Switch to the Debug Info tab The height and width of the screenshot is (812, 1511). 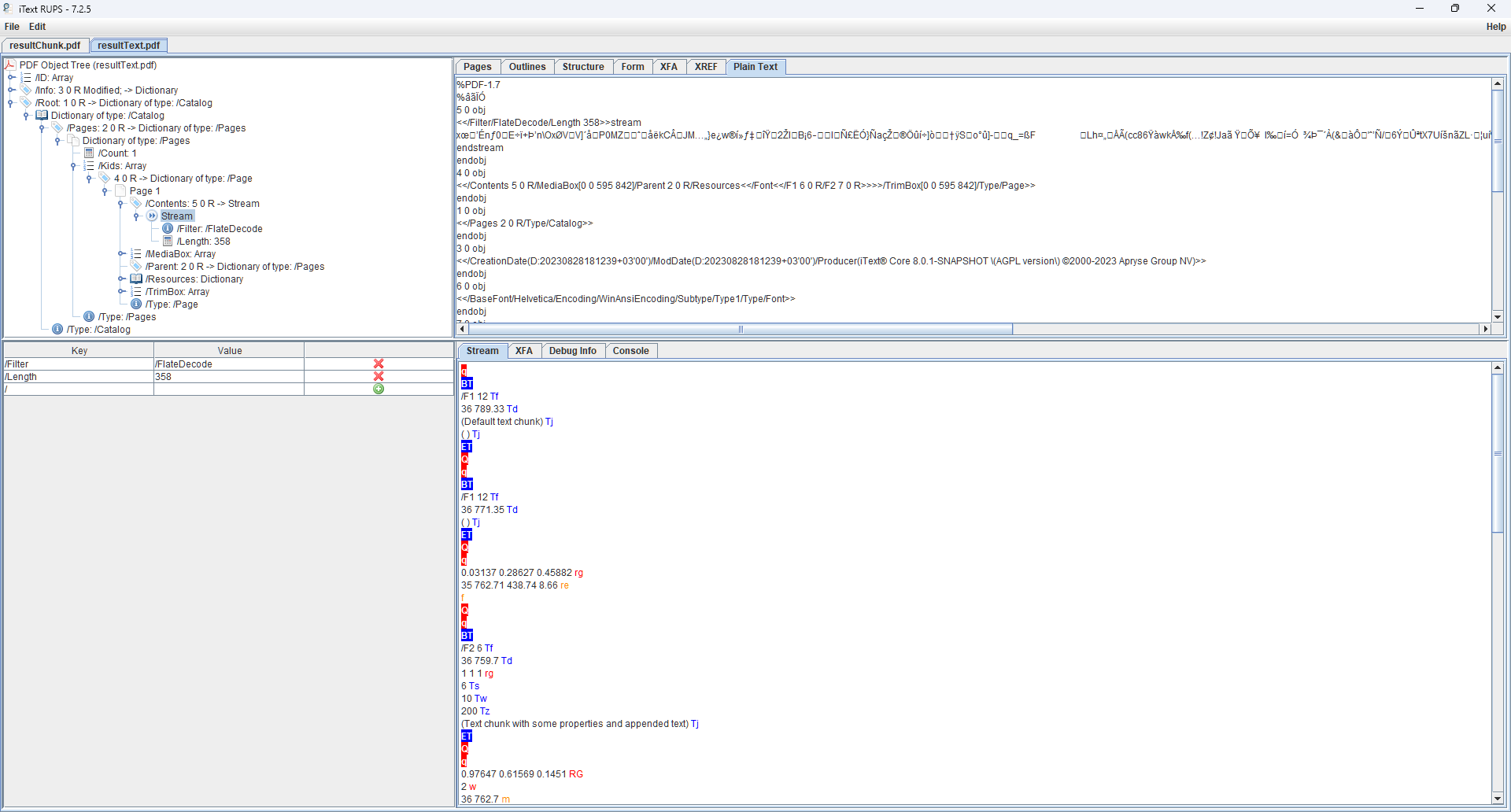(573, 350)
